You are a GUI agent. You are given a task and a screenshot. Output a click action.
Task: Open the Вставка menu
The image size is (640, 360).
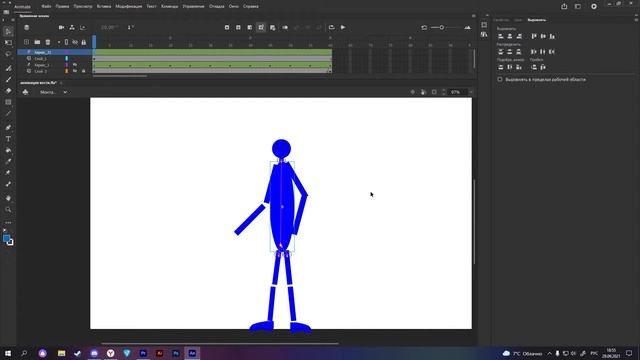[104, 7]
